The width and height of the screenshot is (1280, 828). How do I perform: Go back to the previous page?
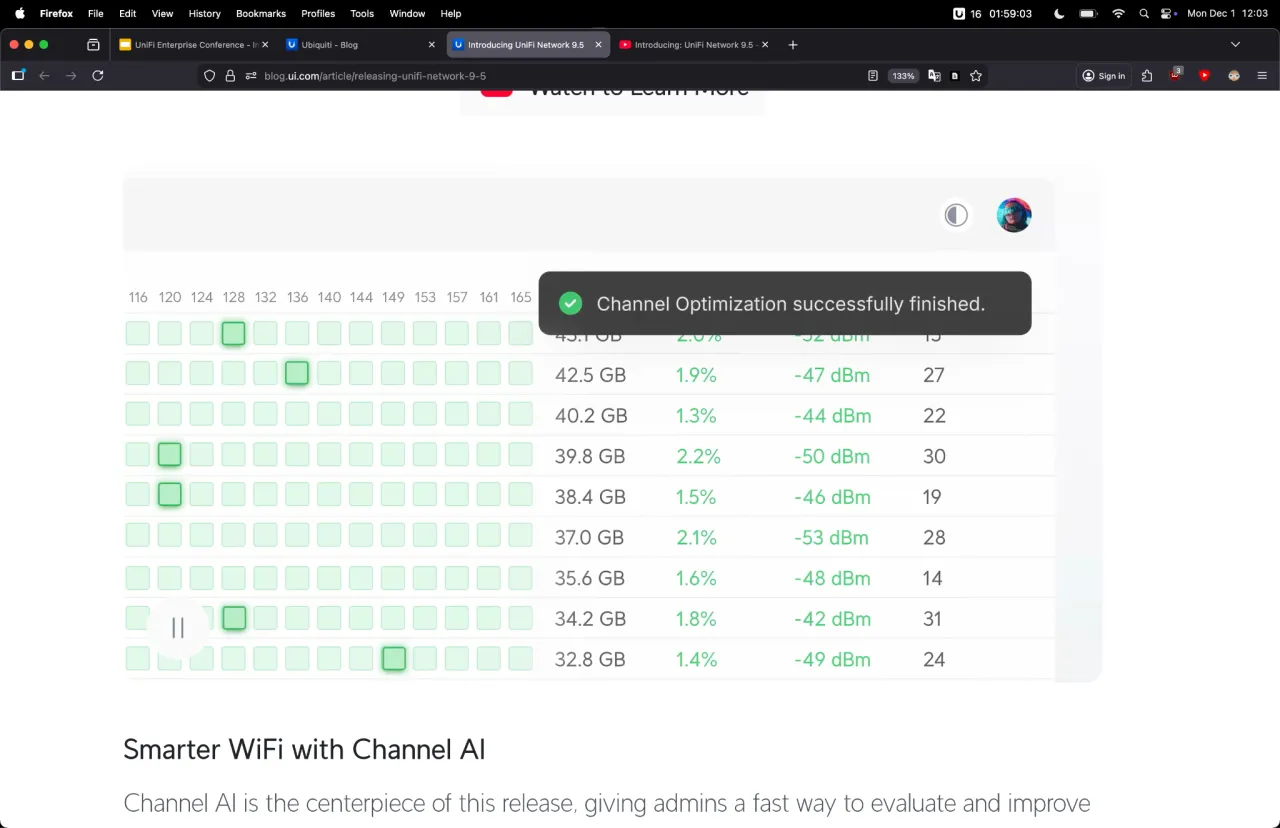coord(44,75)
